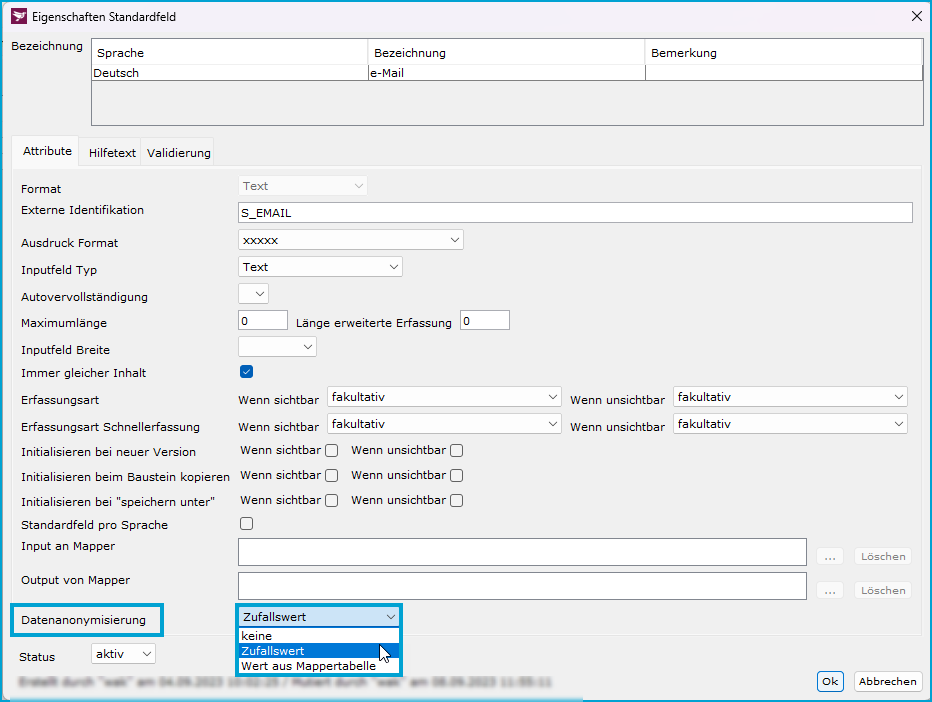Check Wenn unsichtbar for Initialisieren beim Baustein kopieren
This screenshot has height=702, width=932.
[x=456, y=476]
